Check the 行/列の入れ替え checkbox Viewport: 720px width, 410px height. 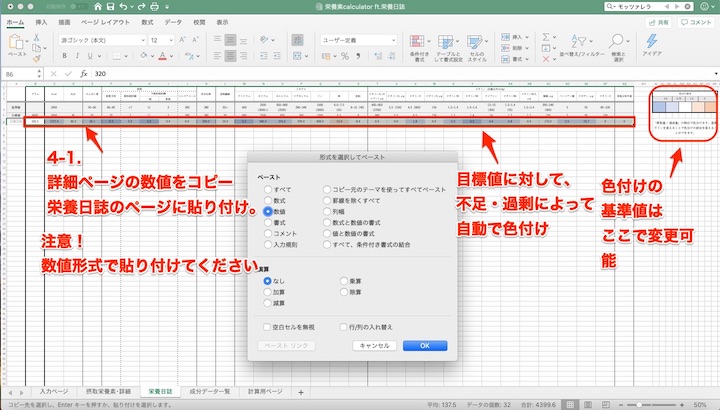[x=343, y=327]
